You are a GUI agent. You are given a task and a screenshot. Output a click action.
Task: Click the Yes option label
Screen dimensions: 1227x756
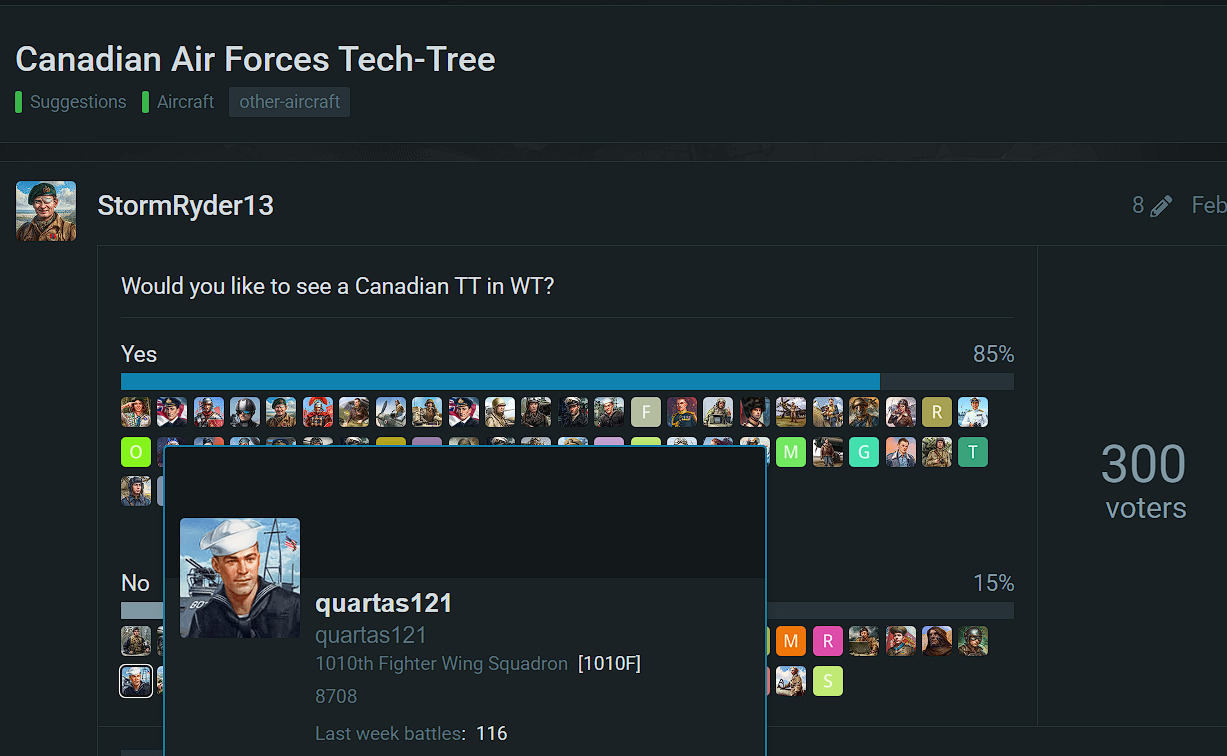(139, 354)
